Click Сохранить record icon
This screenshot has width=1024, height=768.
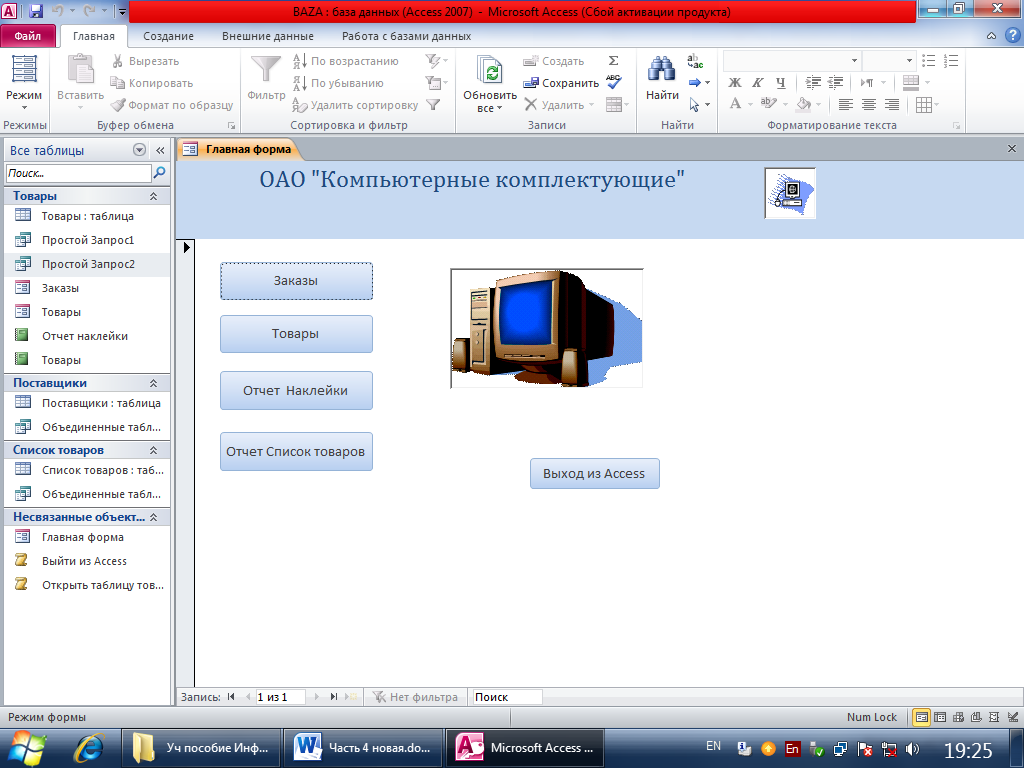(x=561, y=83)
